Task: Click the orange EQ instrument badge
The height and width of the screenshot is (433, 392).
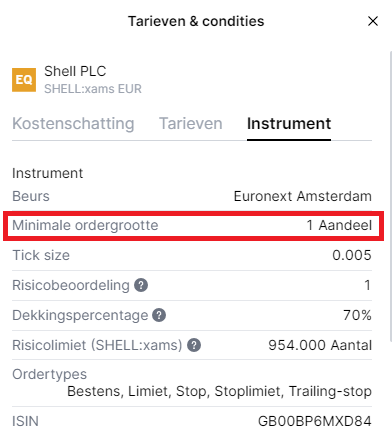Action: pos(24,80)
